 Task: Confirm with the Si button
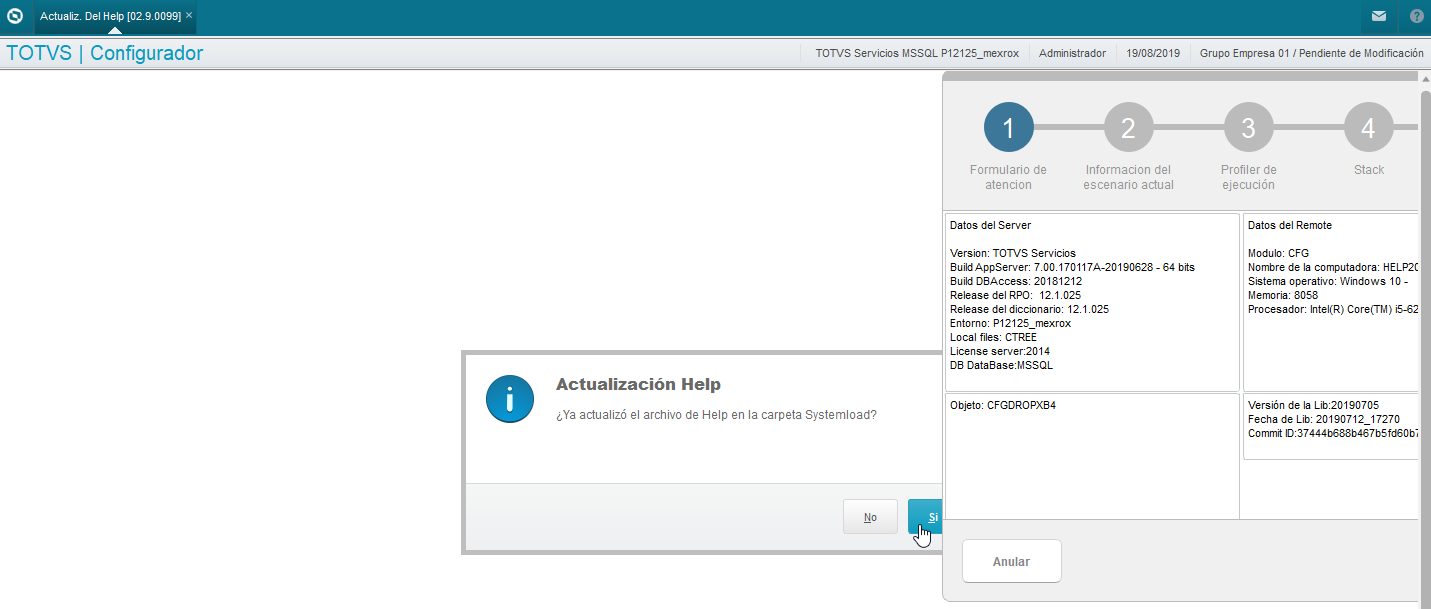pyautogui.click(x=925, y=517)
